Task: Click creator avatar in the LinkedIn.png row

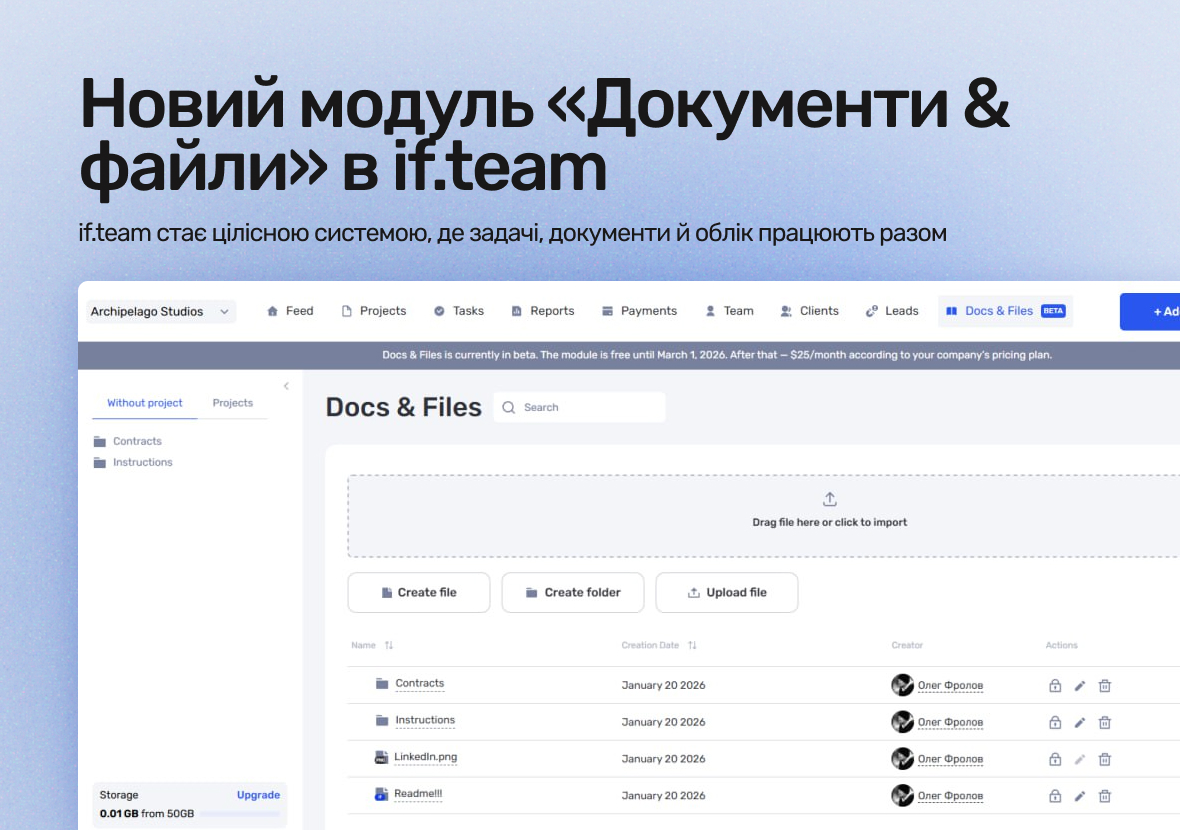Action: 902,759
